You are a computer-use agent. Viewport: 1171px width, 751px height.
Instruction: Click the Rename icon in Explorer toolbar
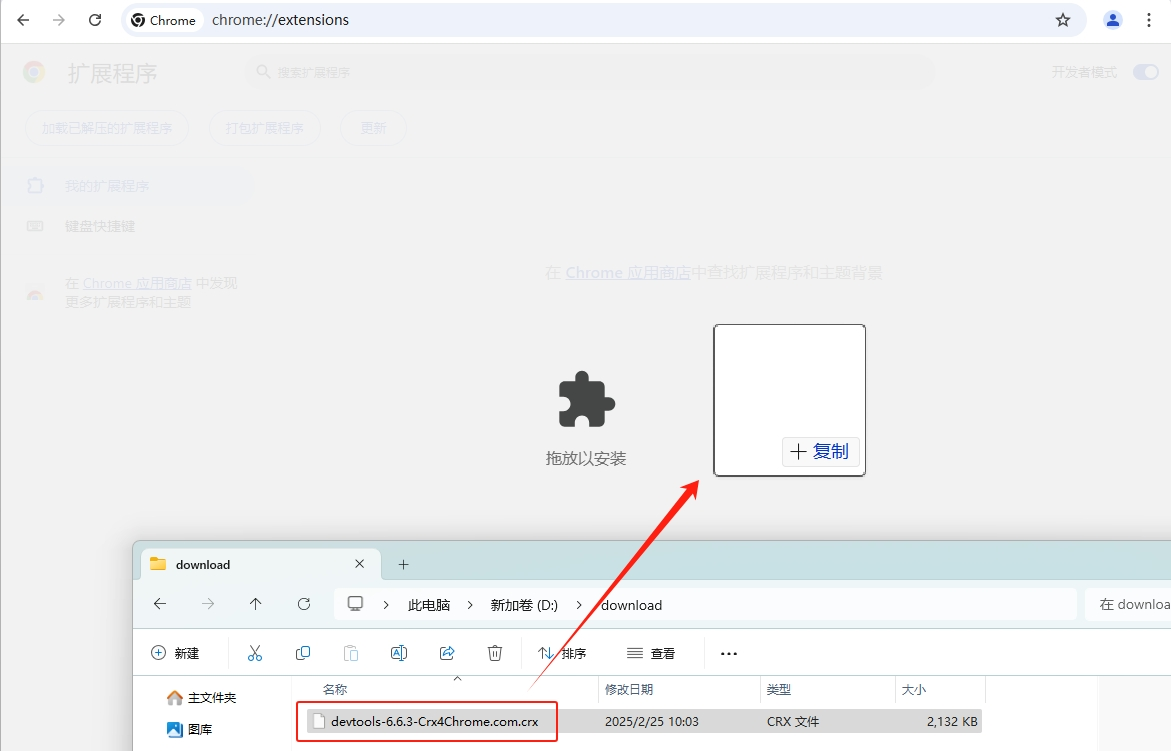click(399, 652)
